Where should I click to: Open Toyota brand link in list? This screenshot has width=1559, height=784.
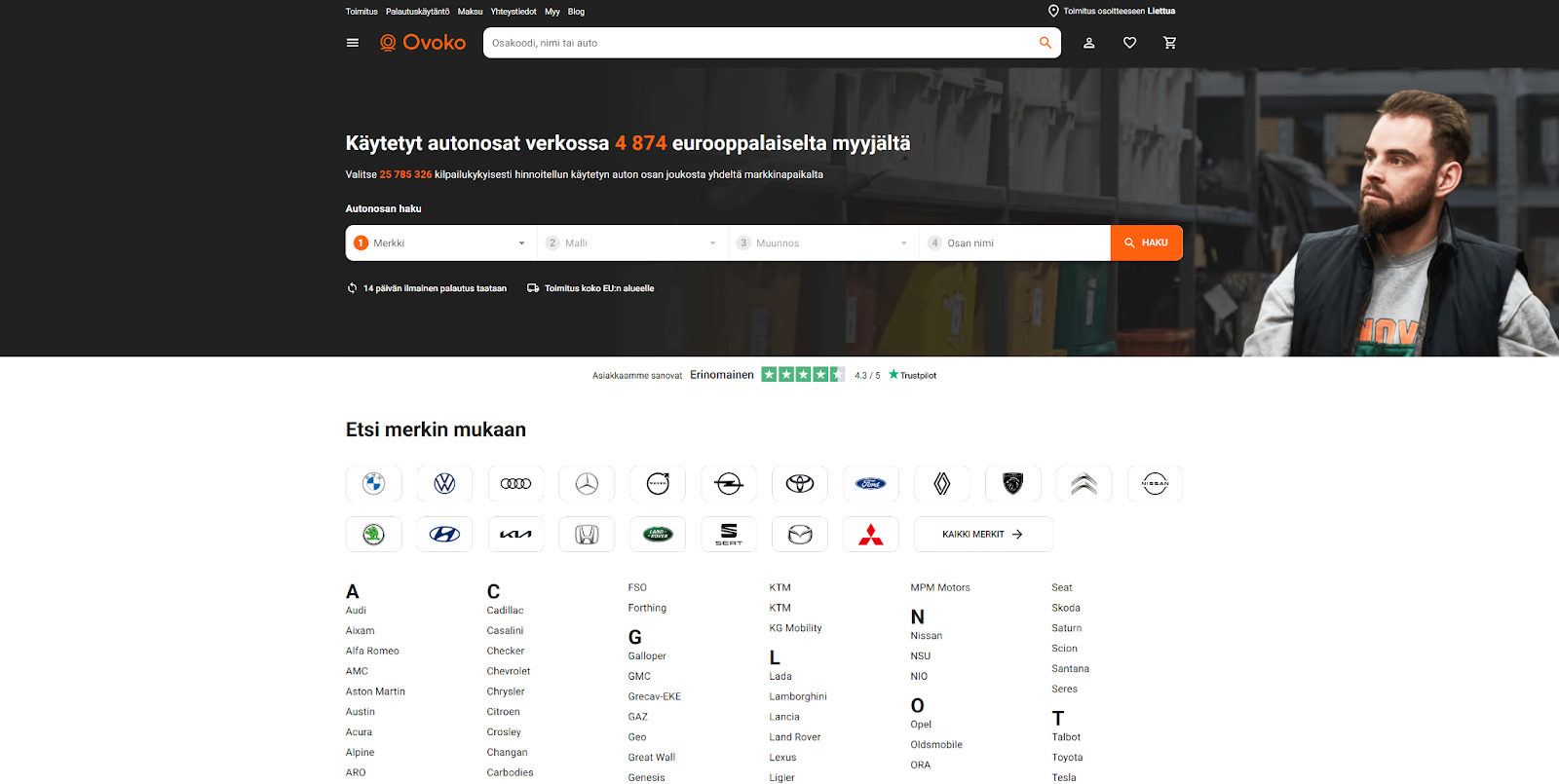(1067, 758)
